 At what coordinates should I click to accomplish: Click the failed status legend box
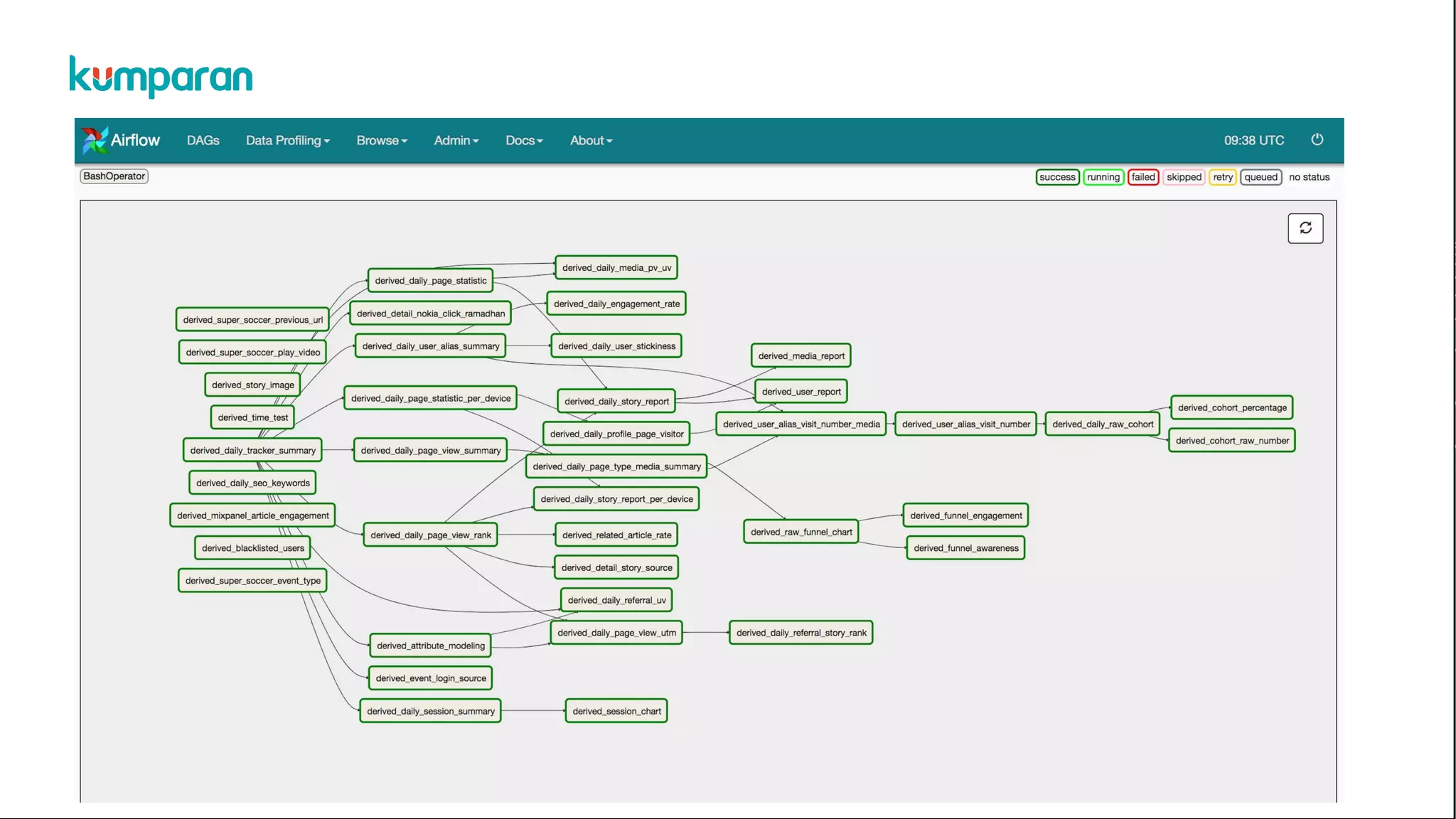pyautogui.click(x=1142, y=177)
